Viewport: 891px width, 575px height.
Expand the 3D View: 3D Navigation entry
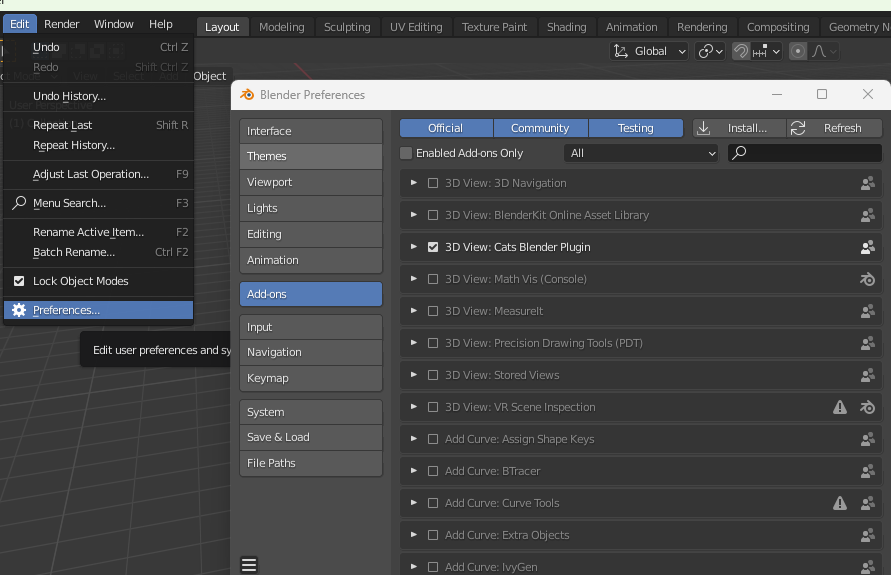click(x=414, y=183)
